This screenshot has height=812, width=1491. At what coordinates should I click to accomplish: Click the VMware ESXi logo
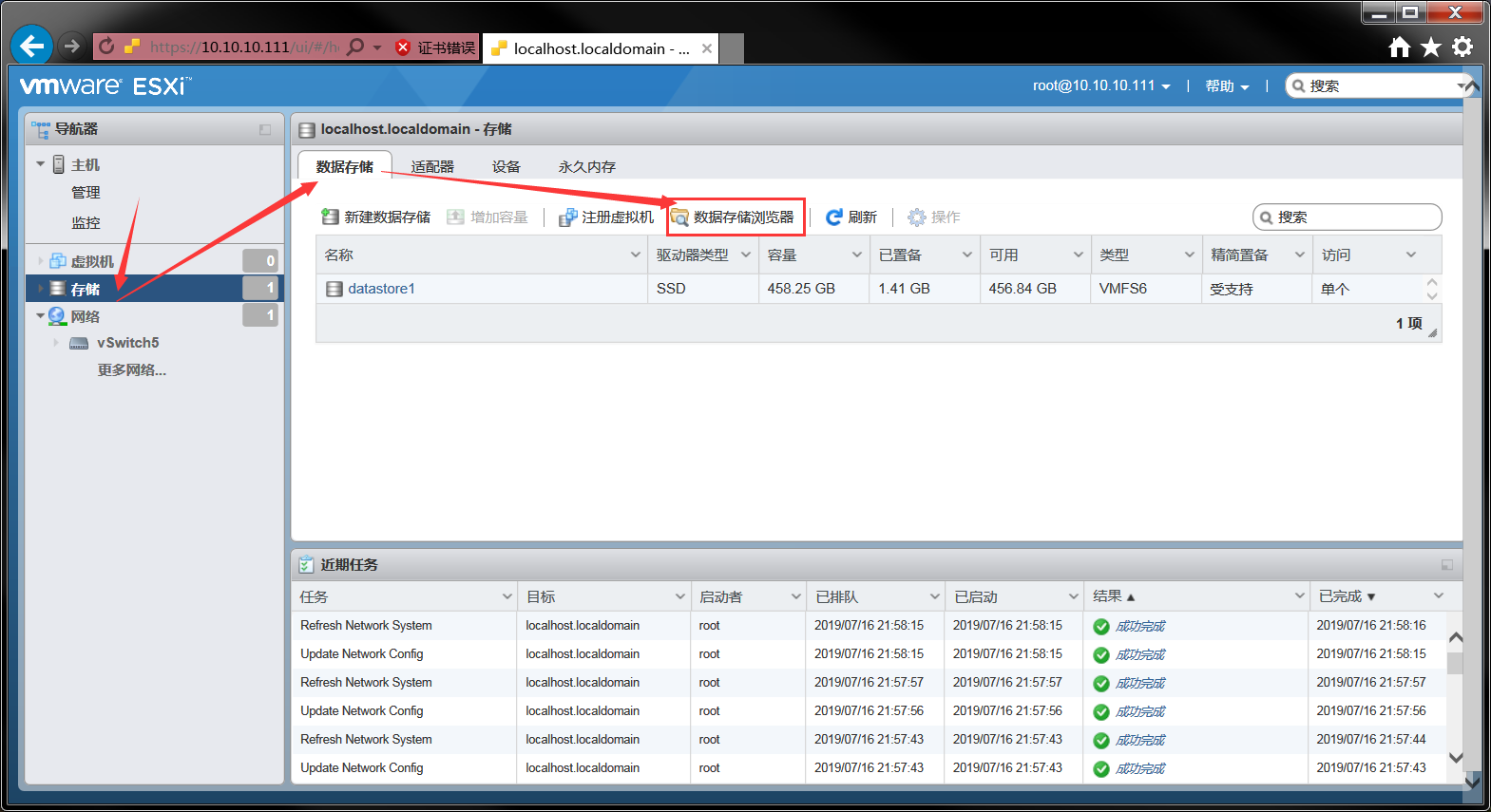105,86
